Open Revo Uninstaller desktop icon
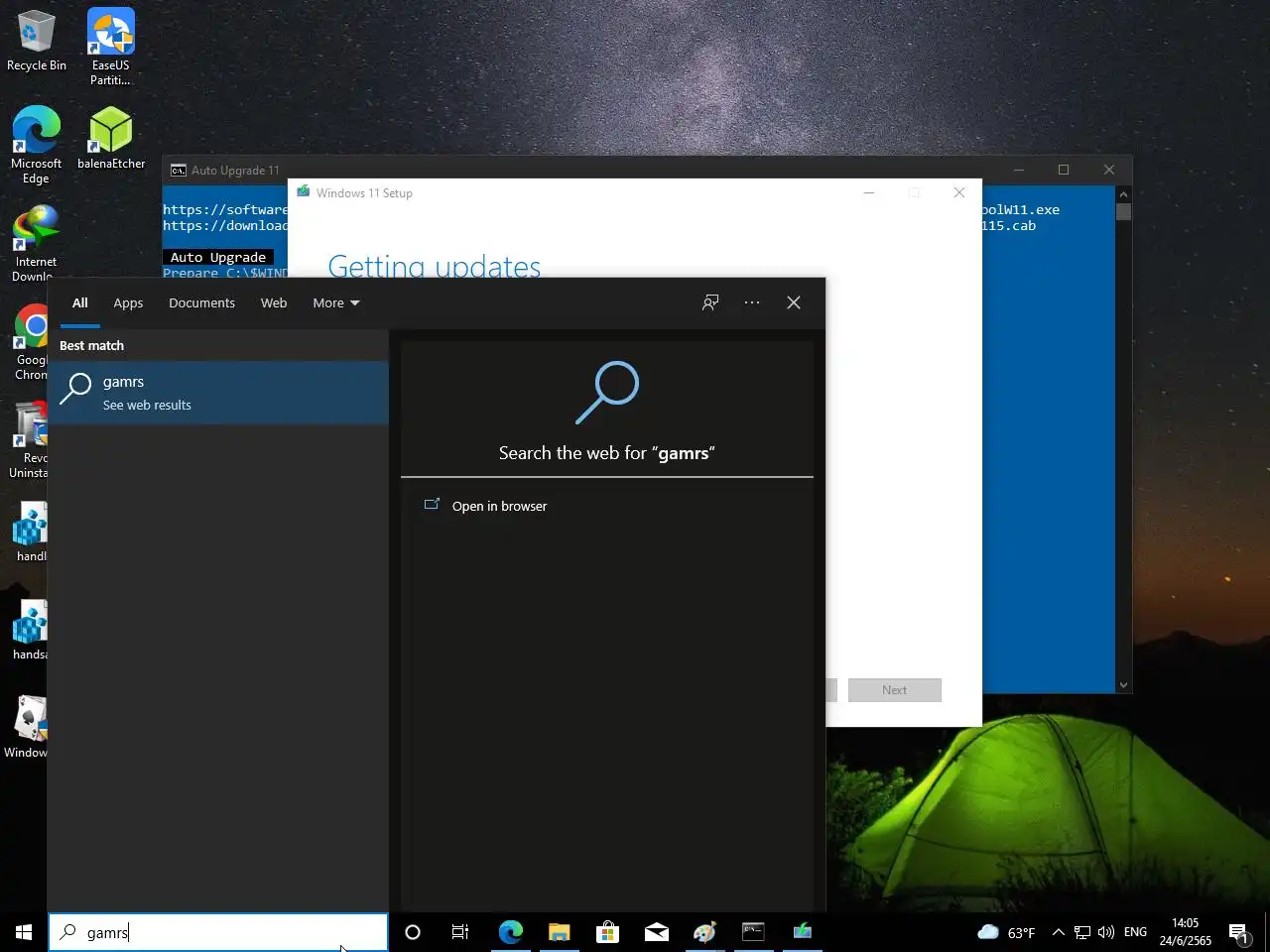The width and height of the screenshot is (1270, 952). click(30, 440)
